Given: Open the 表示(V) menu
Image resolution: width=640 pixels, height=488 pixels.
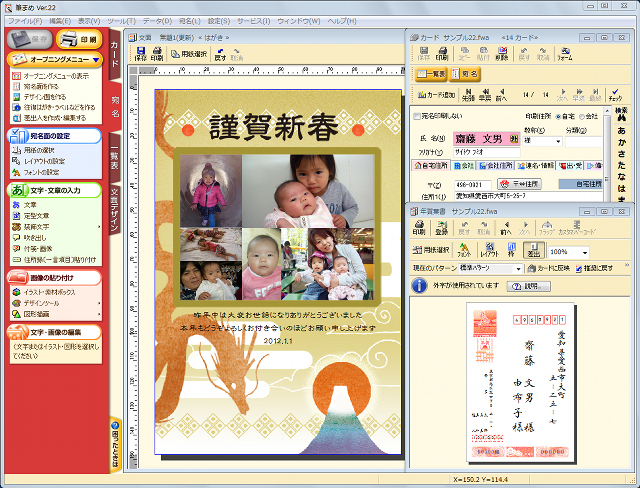Looking at the screenshot, I should (89, 21).
